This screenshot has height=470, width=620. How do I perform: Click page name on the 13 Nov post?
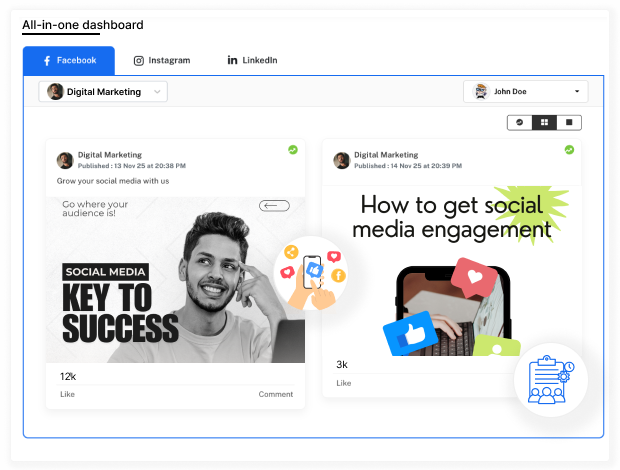point(110,155)
